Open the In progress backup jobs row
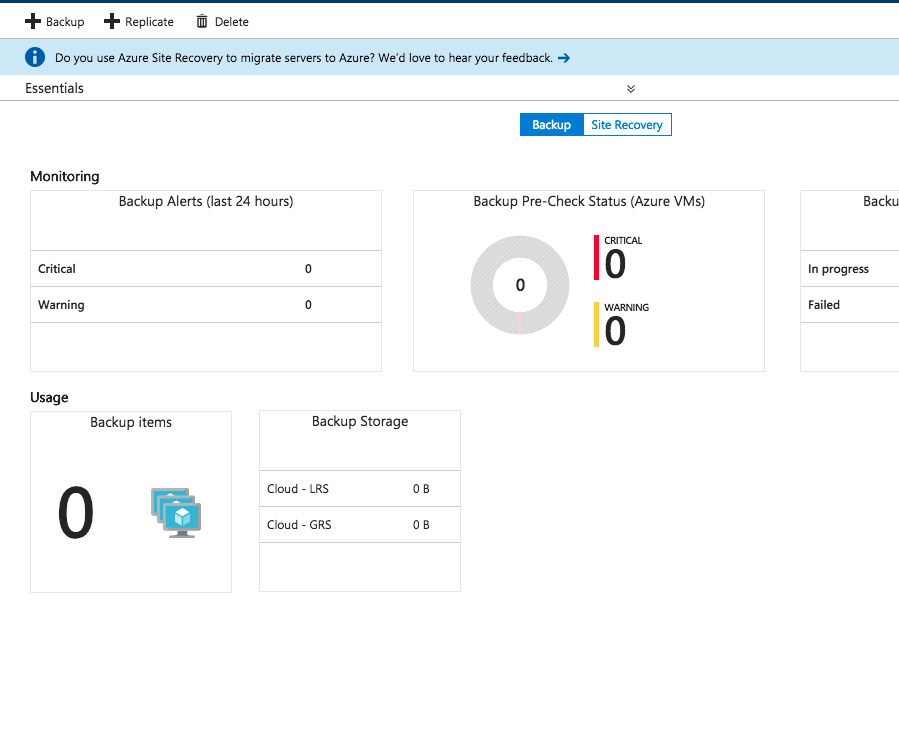The height and width of the screenshot is (755, 899). pyautogui.click(x=850, y=268)
